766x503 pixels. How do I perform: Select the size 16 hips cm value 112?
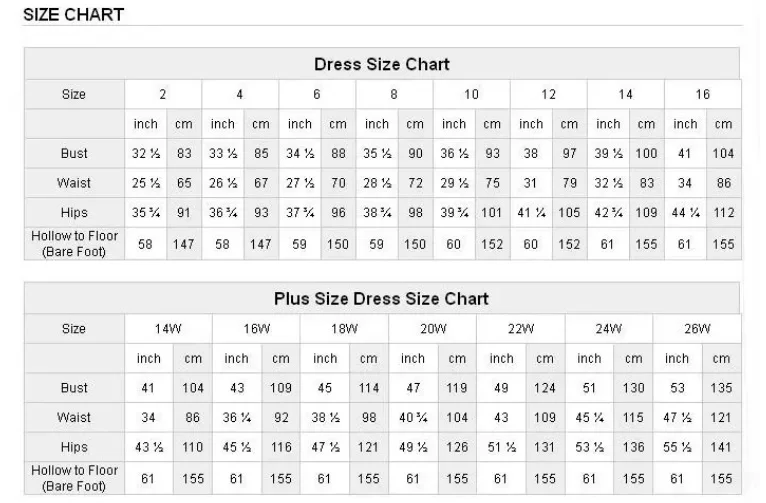(723, 212)
